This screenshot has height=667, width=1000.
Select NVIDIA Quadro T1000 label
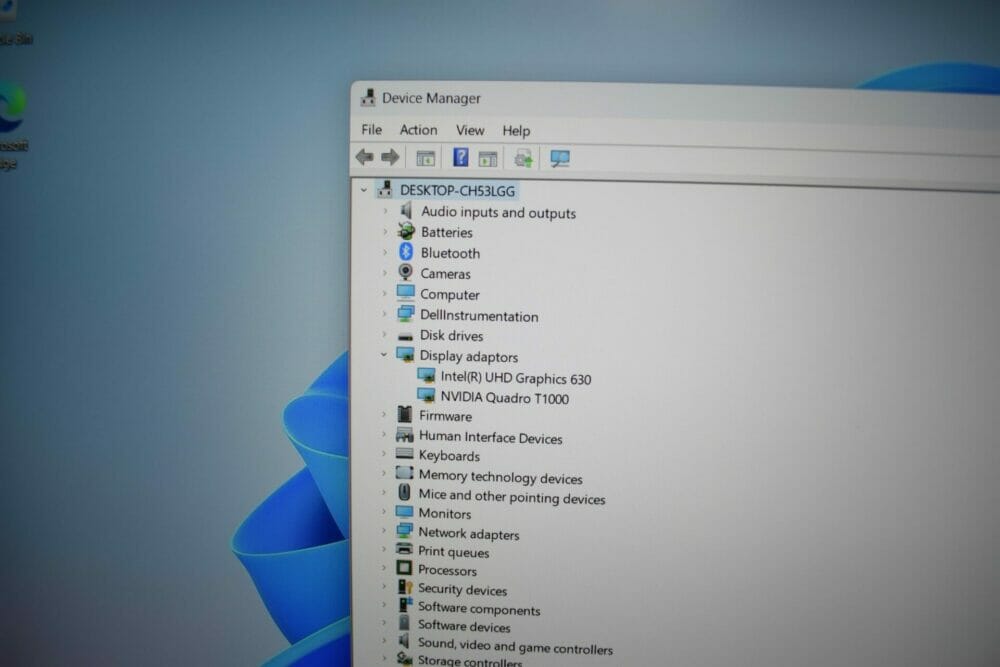click(x=504, y=398)
